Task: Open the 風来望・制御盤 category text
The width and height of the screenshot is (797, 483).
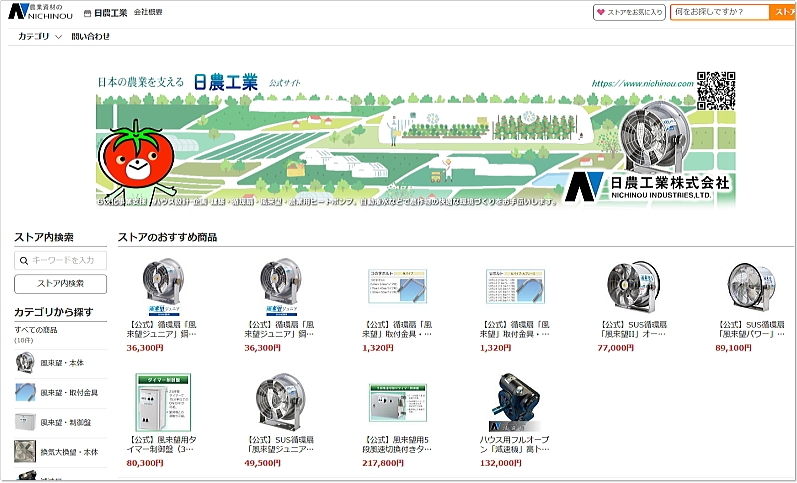Action: pos(66,422)
